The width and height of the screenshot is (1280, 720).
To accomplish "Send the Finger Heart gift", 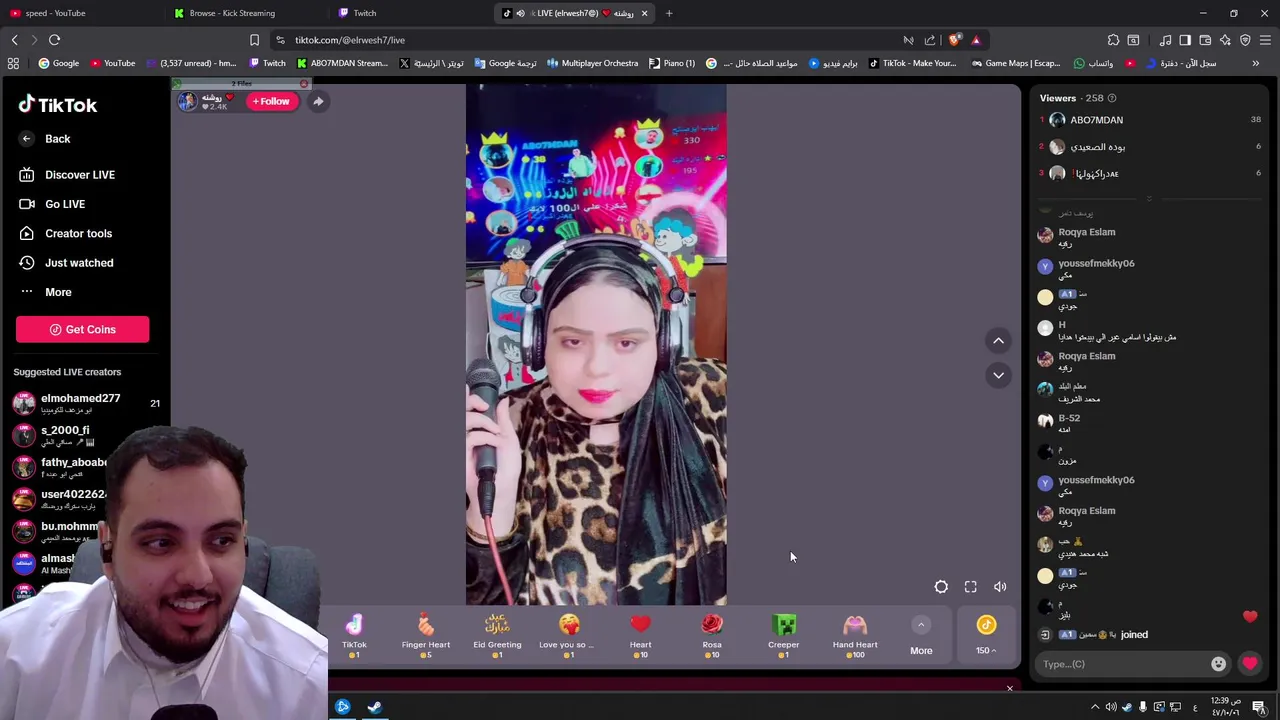I will (426, 636).
